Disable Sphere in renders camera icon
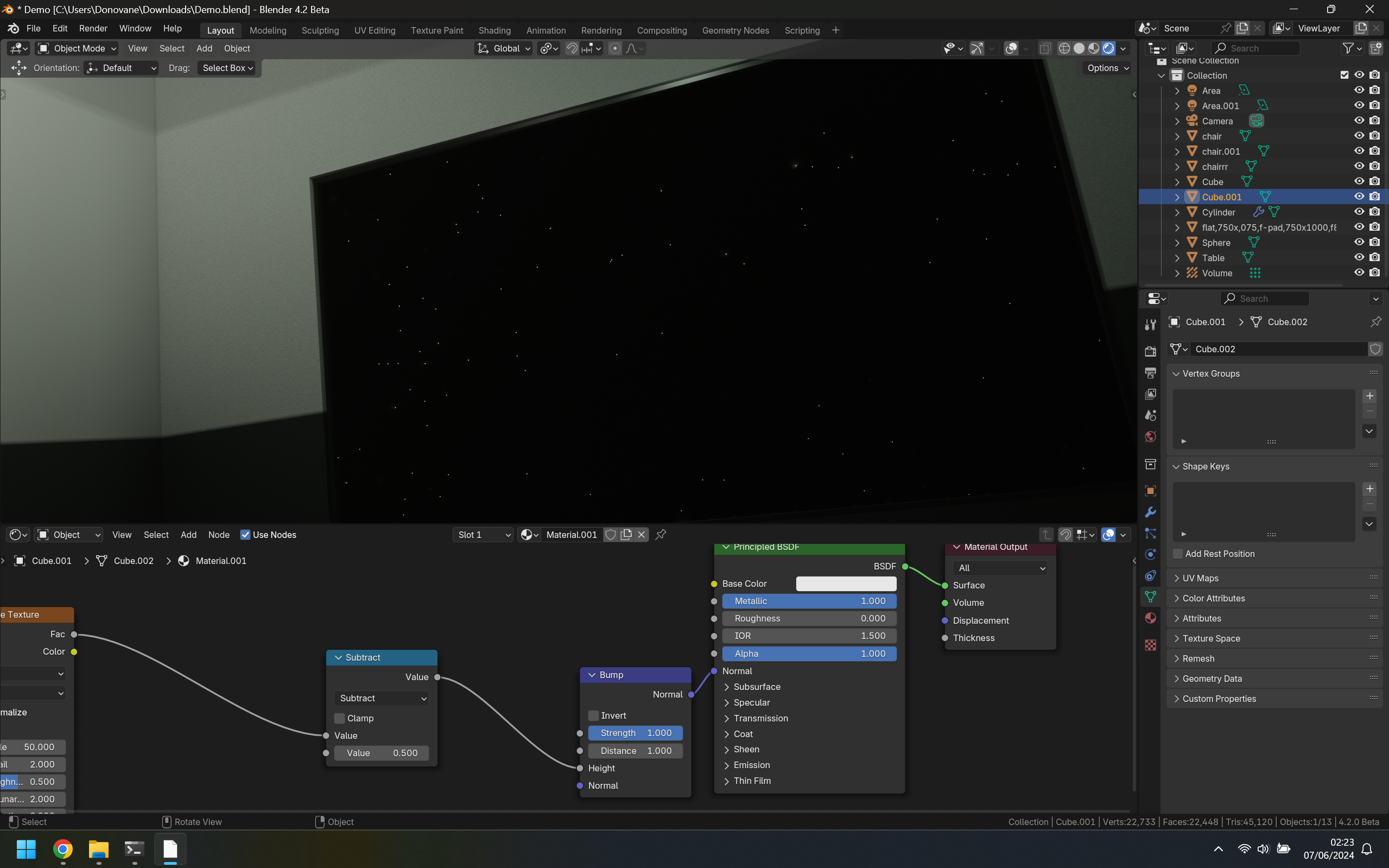1389x868 pixels. pyautogui.click(x=1374, y=242)
